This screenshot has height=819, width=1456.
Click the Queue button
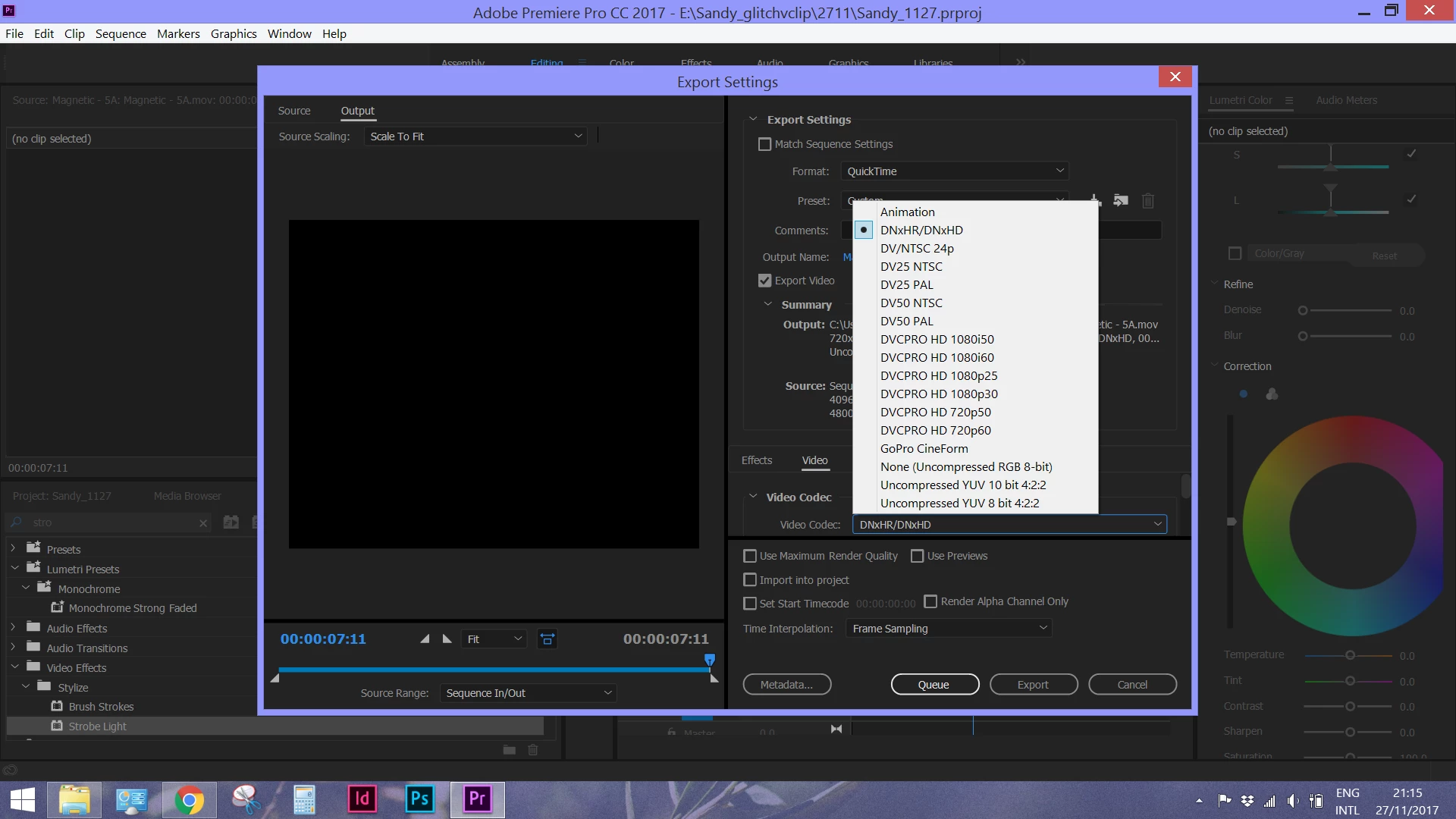click(934, 685)
